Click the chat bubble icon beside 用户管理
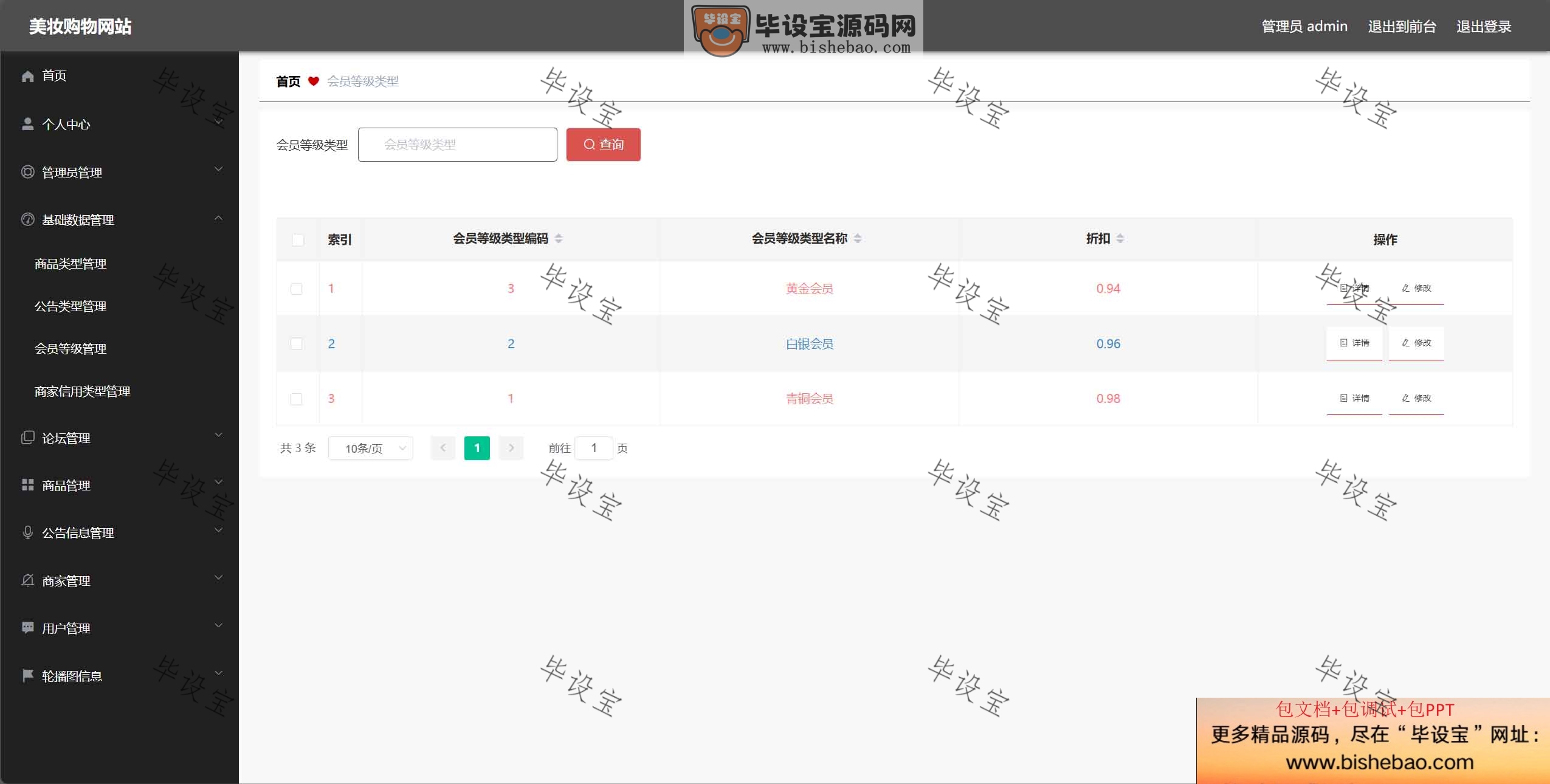The width and height of the screenshot is (1550, 784). click(27, 628)
